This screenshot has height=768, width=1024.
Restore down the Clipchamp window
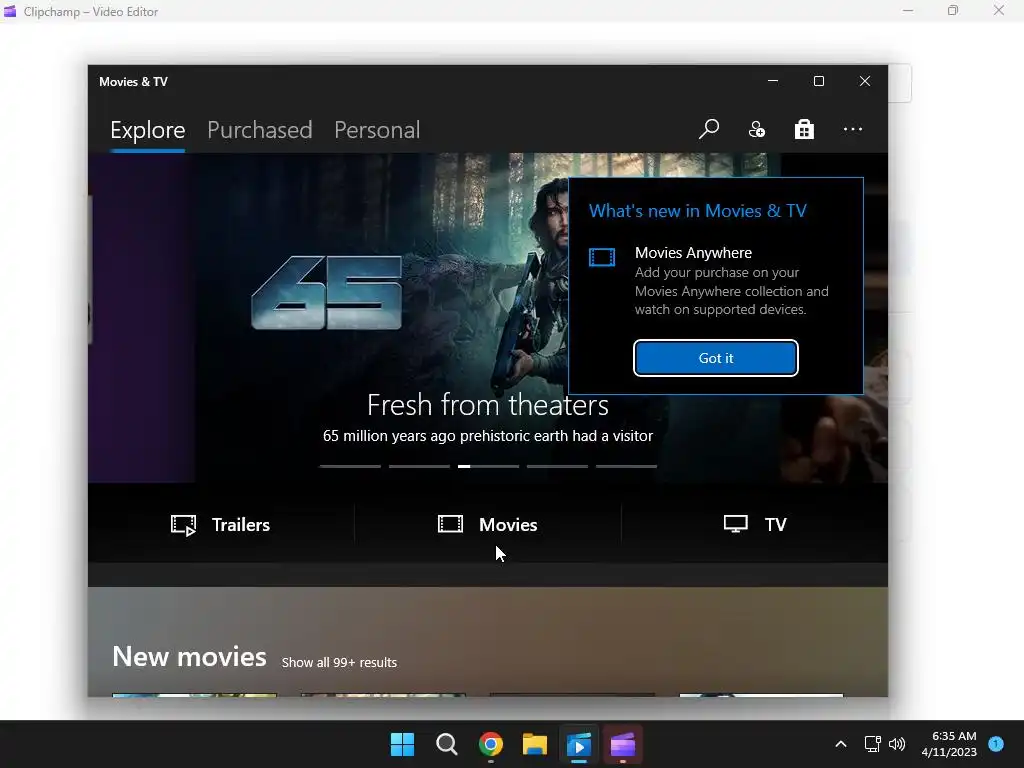[953, 10]
